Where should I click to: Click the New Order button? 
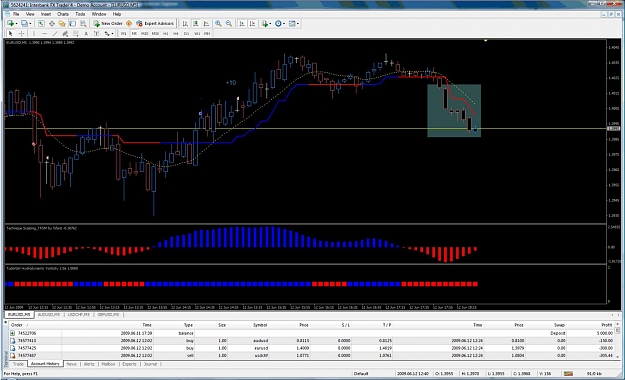(x=108, y=24)
